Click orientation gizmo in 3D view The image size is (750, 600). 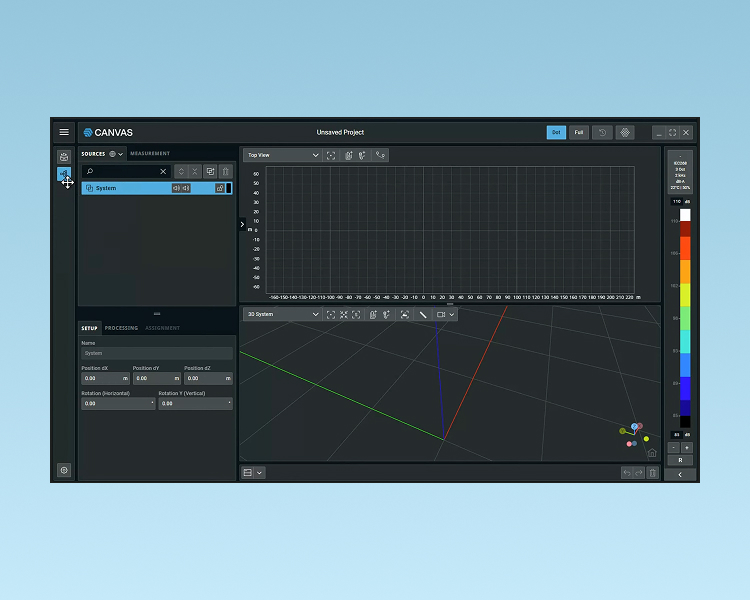tap(634, 433)
